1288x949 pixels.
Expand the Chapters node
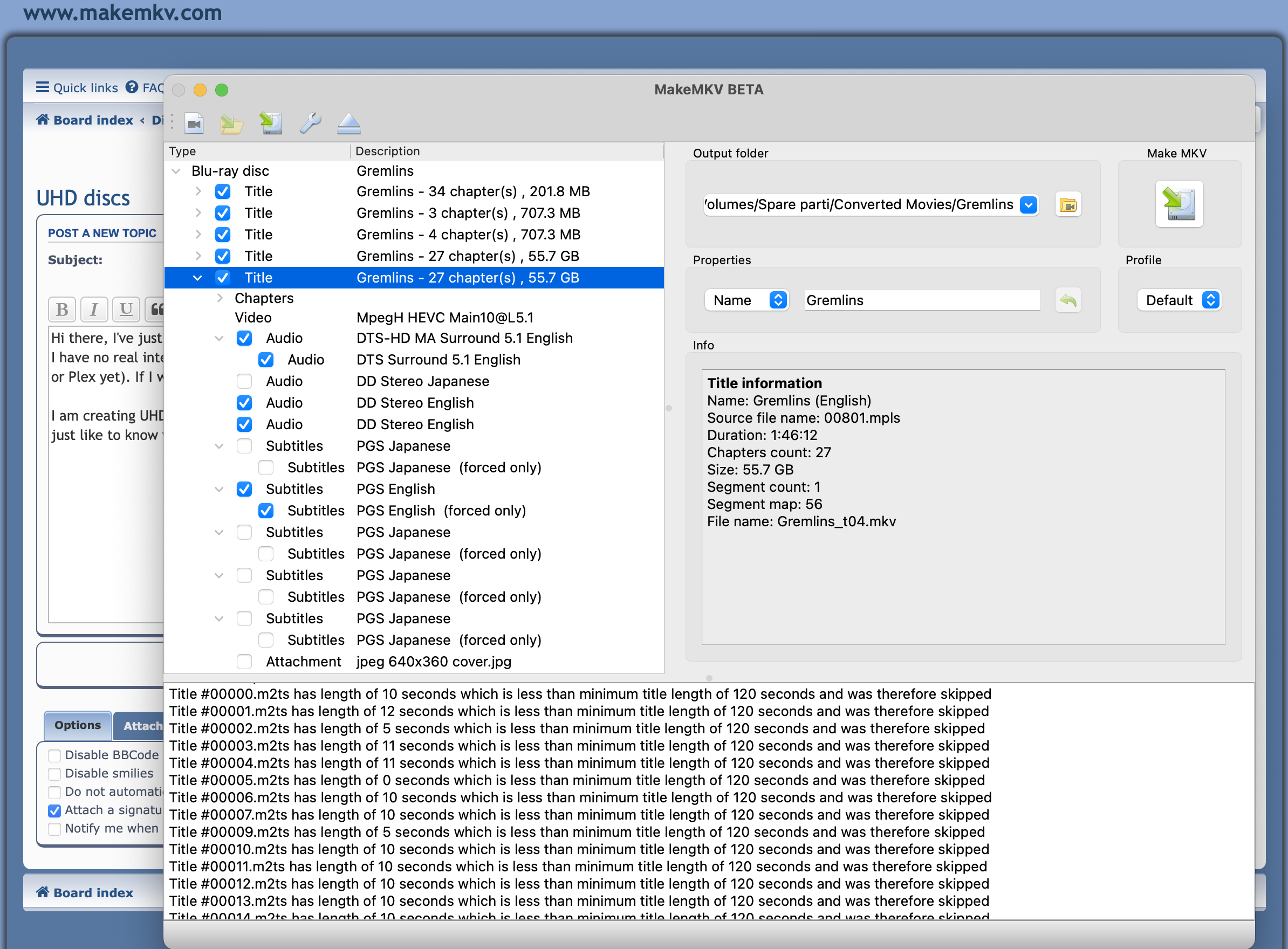pos(220,298)
